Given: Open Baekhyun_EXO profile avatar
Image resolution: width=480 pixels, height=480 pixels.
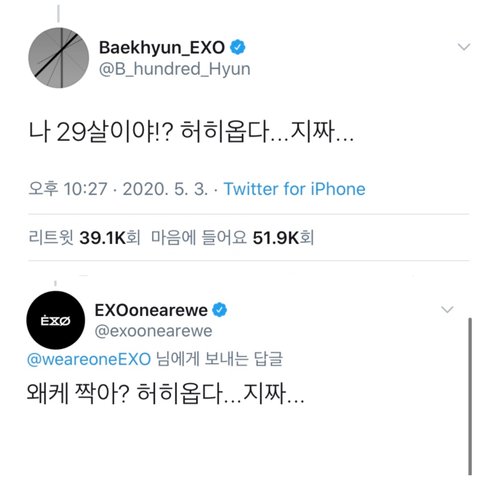Looking at the screenshot, I should [x=59, y=58].
